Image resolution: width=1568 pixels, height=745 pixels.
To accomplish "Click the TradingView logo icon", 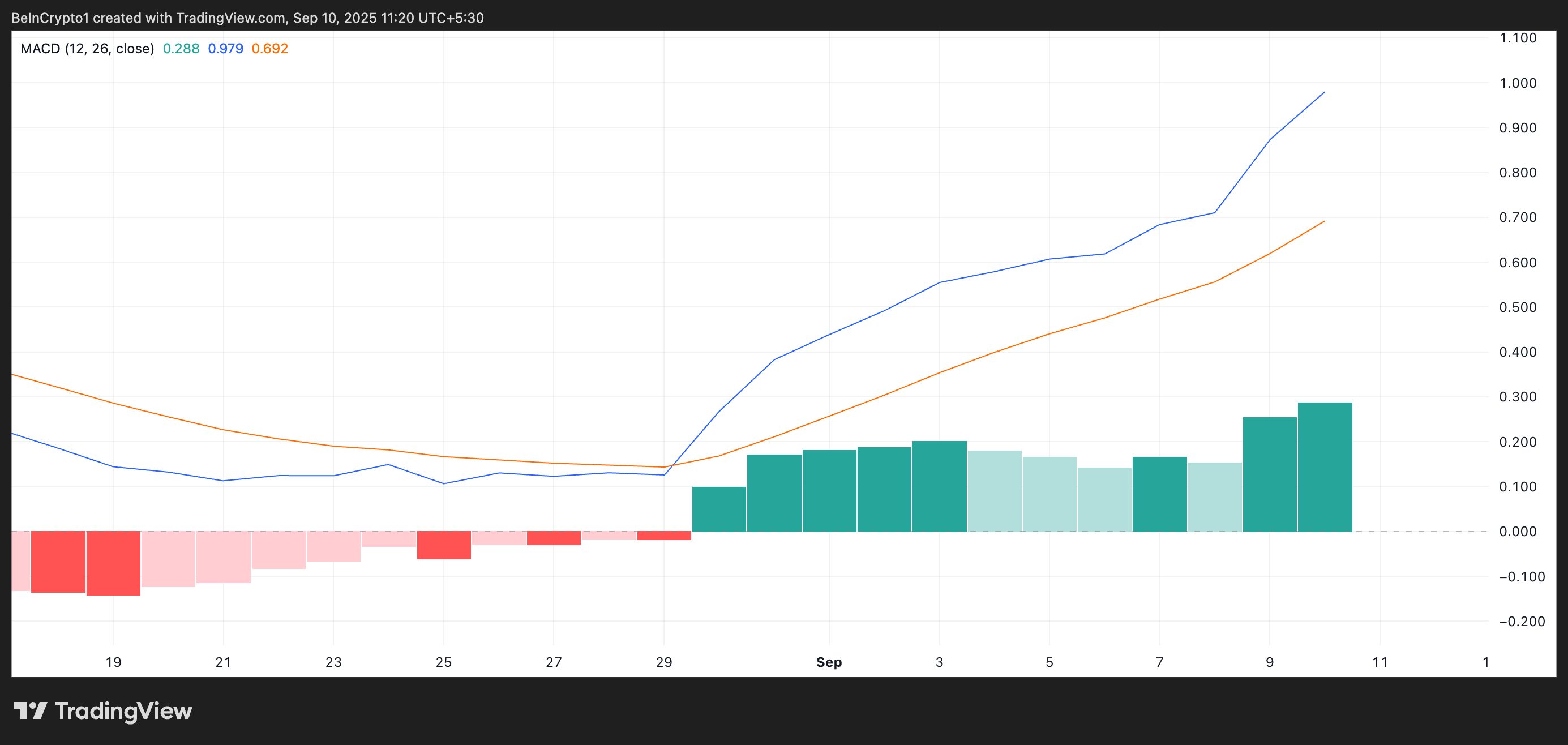I will coord(31,710).
